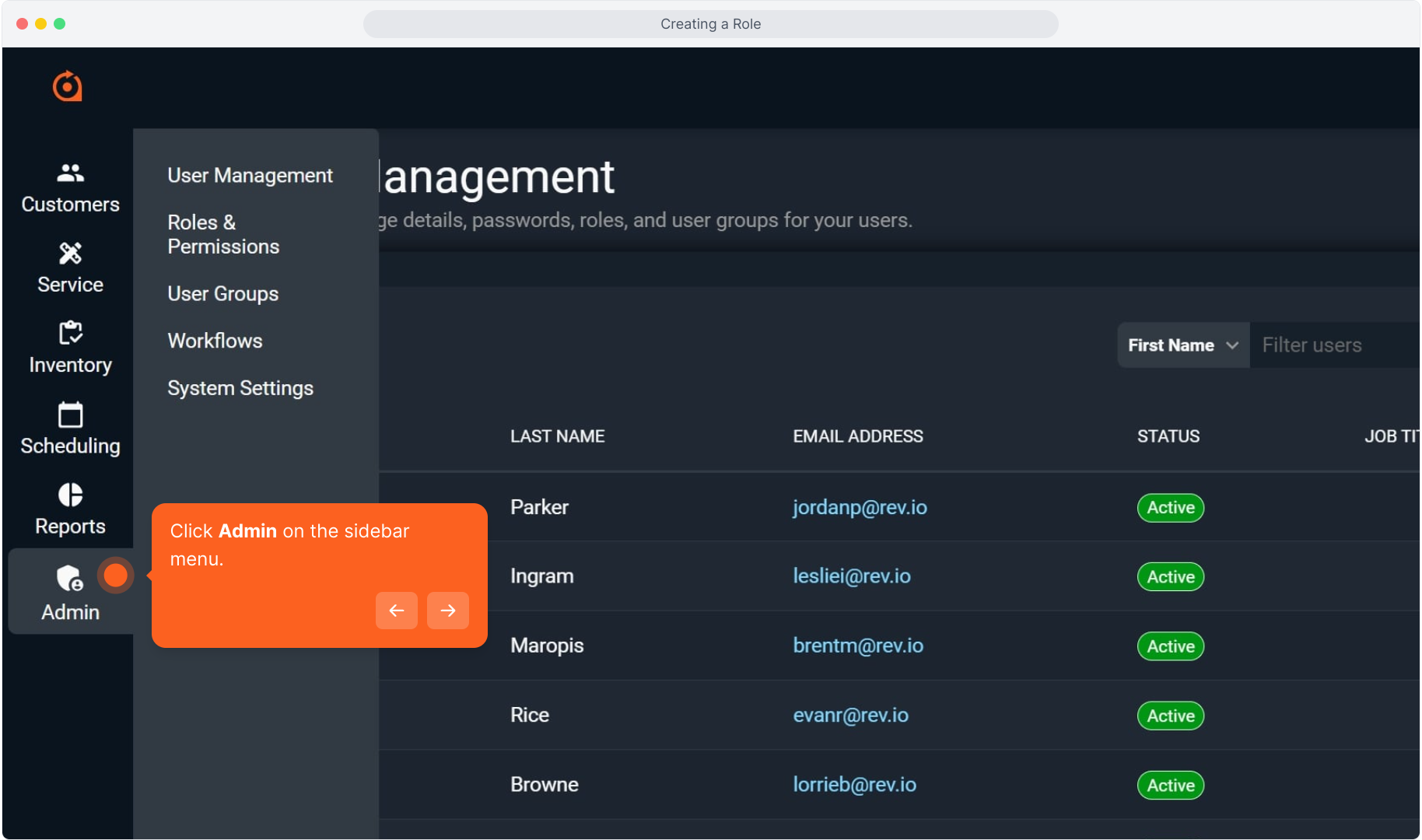This screenshot has width=1422, height=840.
Task: Open the Scheduling calendar icon
Action: [x=70, y=415]
